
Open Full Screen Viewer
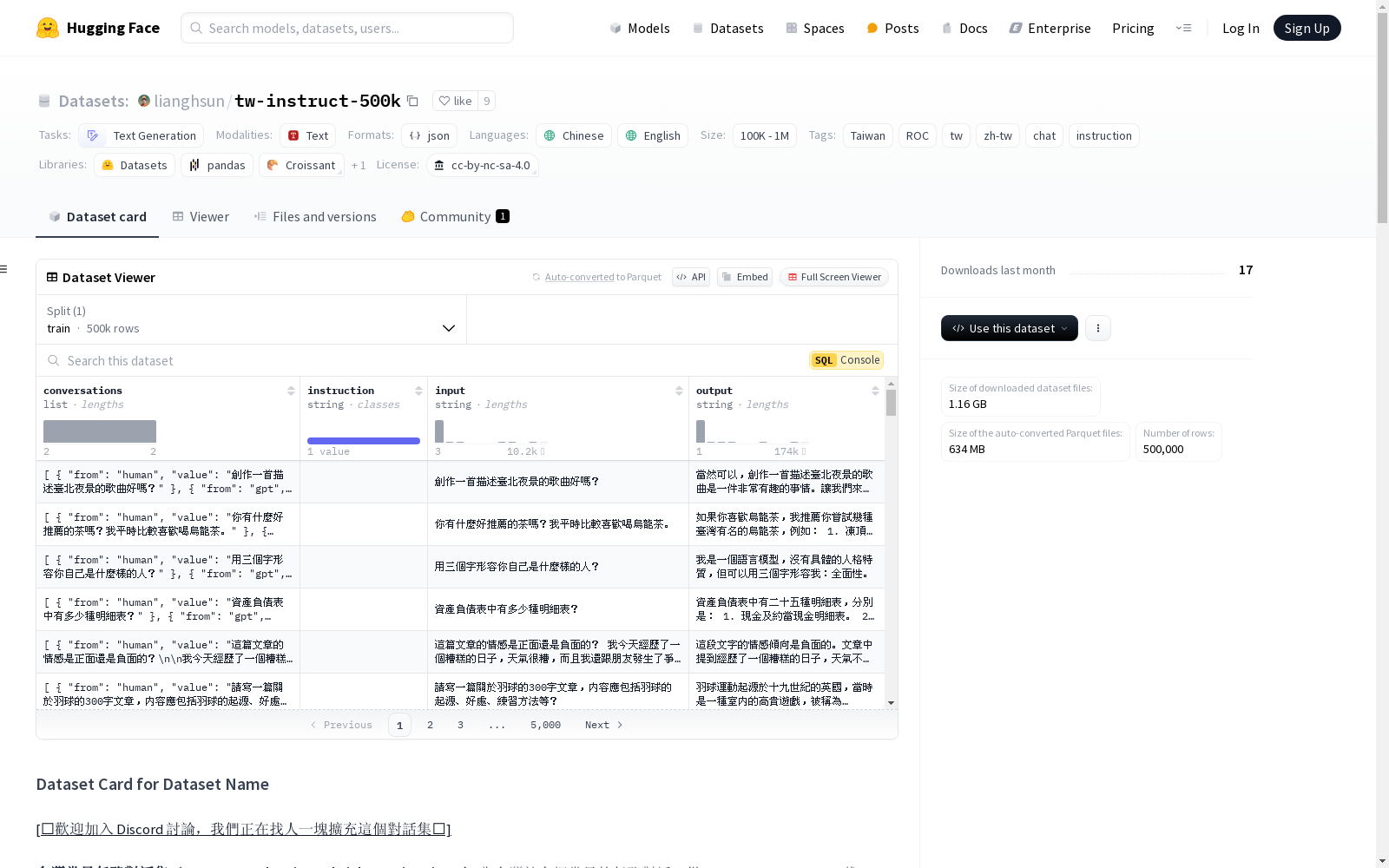click(x=834, y=277)
